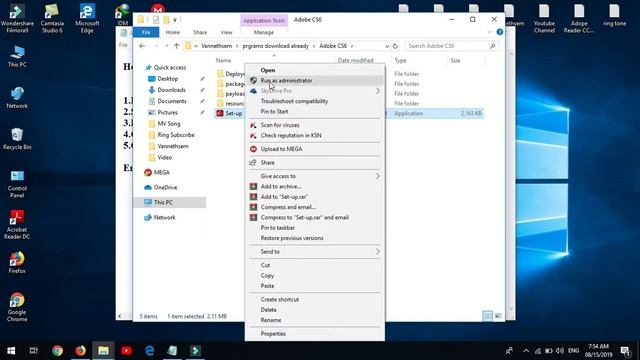
Task: Open address bar history dropdown
Action: 387,46
